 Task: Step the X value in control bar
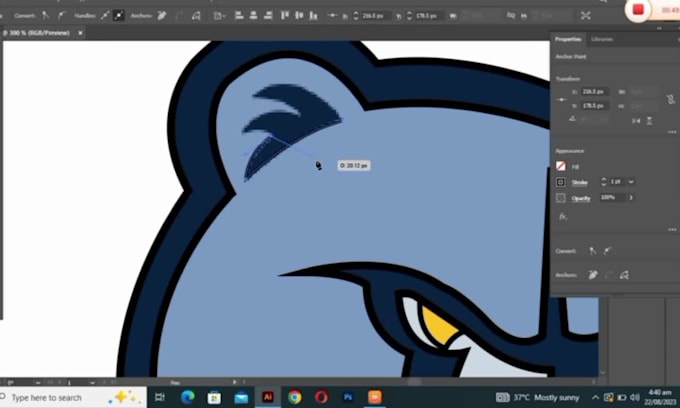[356, 16]
